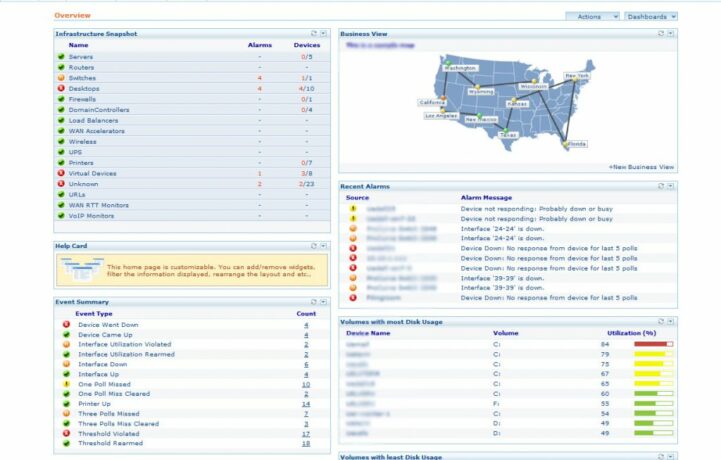Open the Three Polls Miss Cleared event type
The height and width of the screenshot is (460, 721).
pyautogui.click(x=119, y=424)
